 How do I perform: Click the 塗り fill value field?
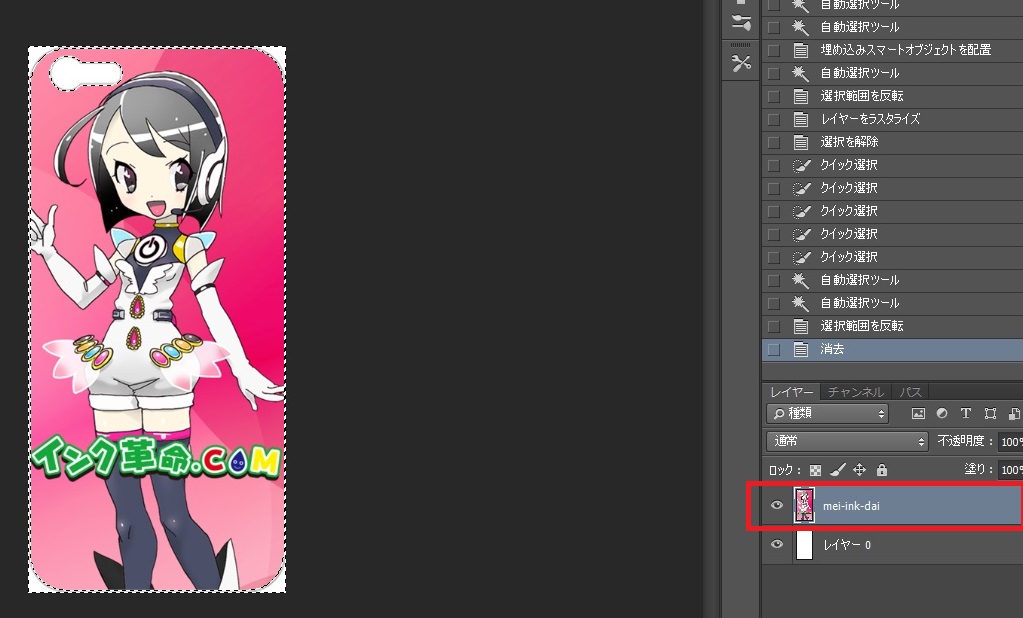1011,470
